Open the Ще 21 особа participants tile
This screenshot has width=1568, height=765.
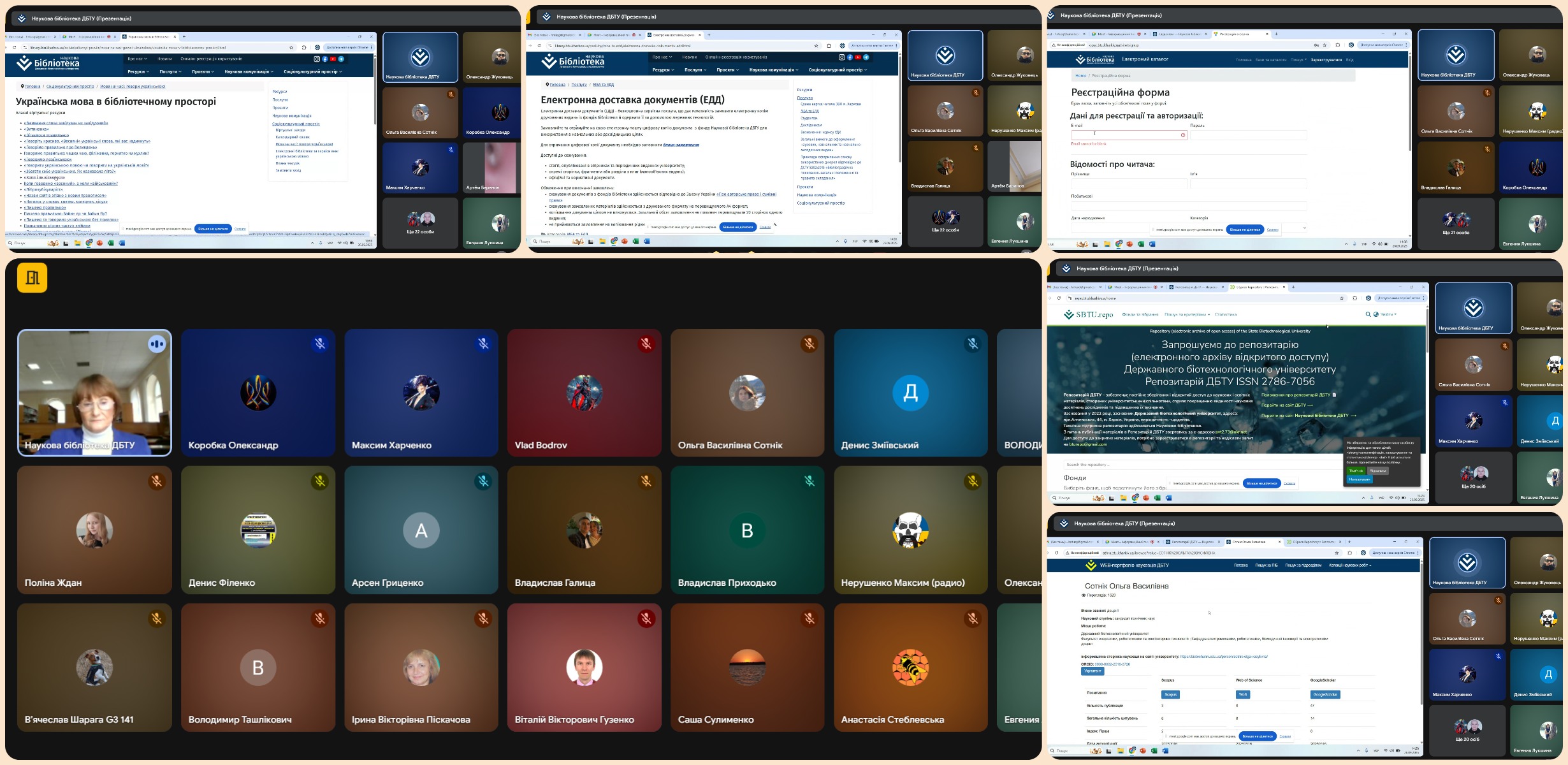click(x=1456, y=224)
